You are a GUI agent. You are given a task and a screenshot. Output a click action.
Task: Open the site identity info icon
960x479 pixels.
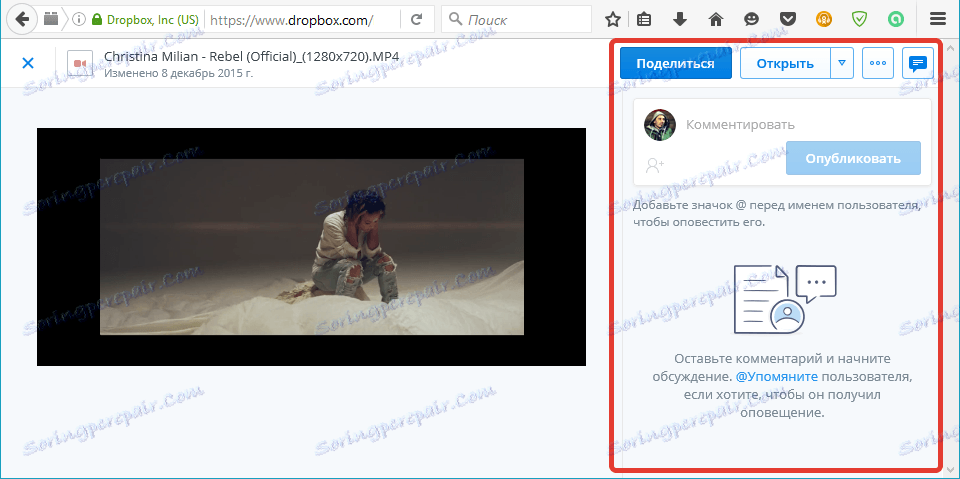[x=78, y=20]
